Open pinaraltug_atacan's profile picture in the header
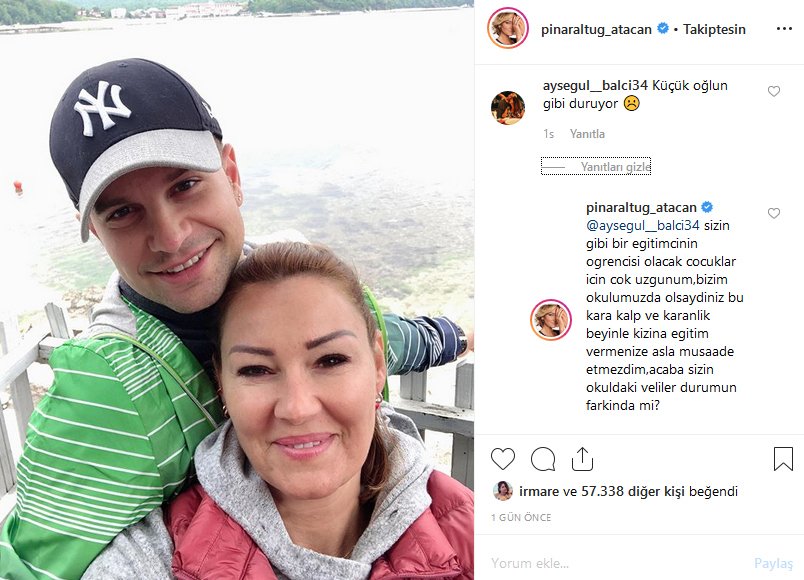 click(508, 28)
